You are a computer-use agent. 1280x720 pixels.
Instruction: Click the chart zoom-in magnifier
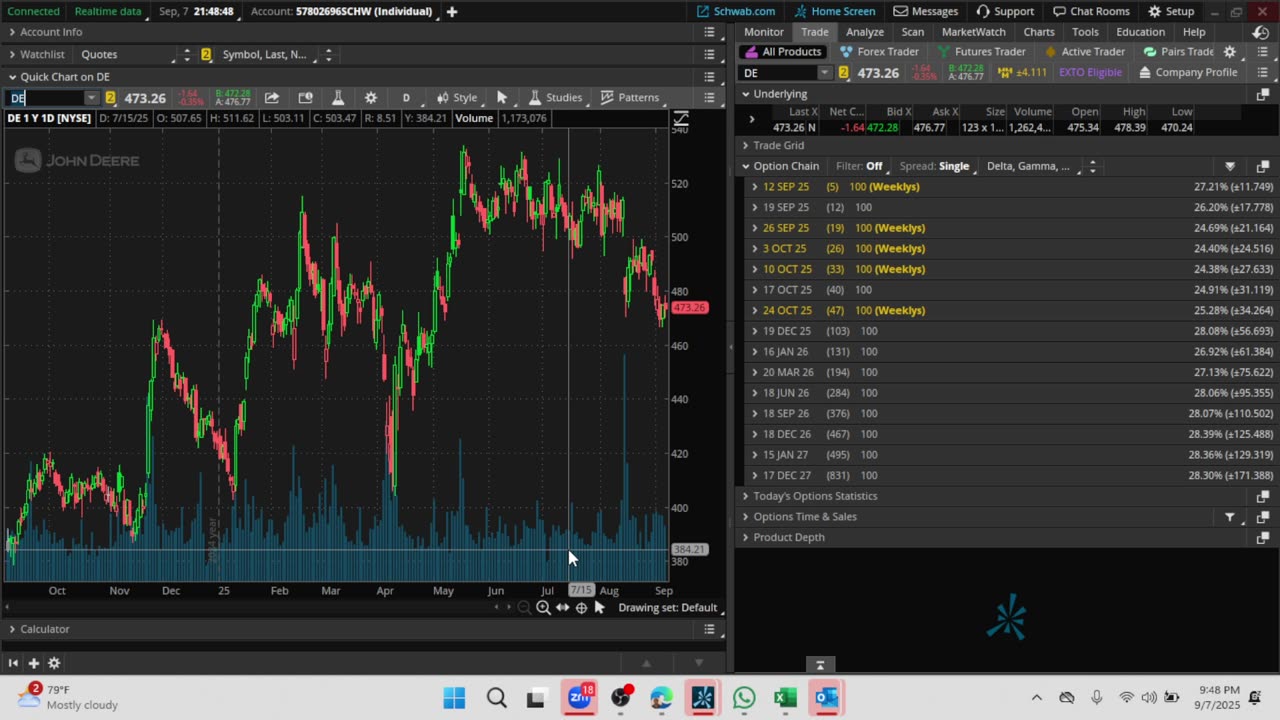click(543, 608)
